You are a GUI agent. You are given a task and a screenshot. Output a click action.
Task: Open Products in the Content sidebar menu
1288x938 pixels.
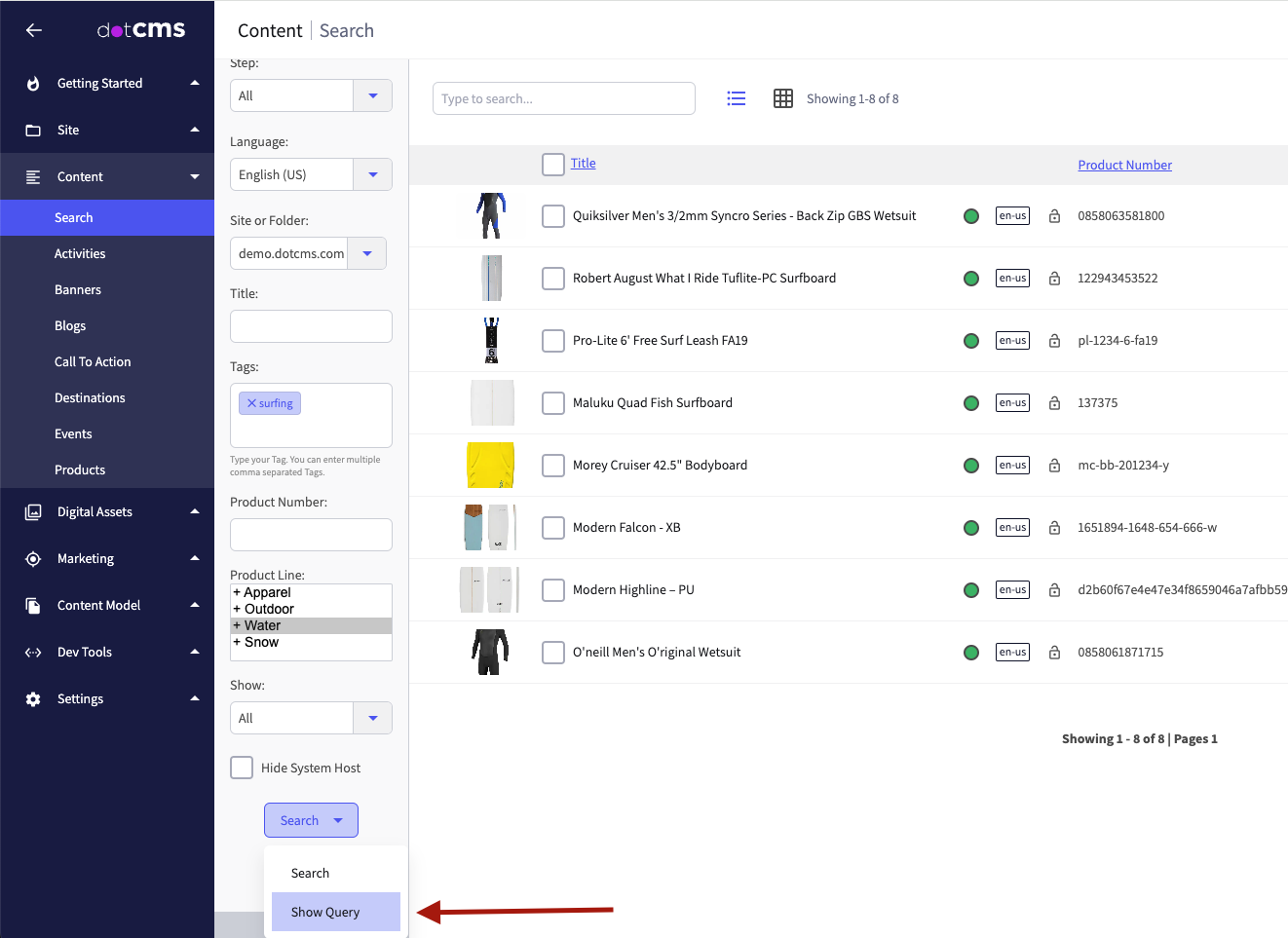(80, 470)
